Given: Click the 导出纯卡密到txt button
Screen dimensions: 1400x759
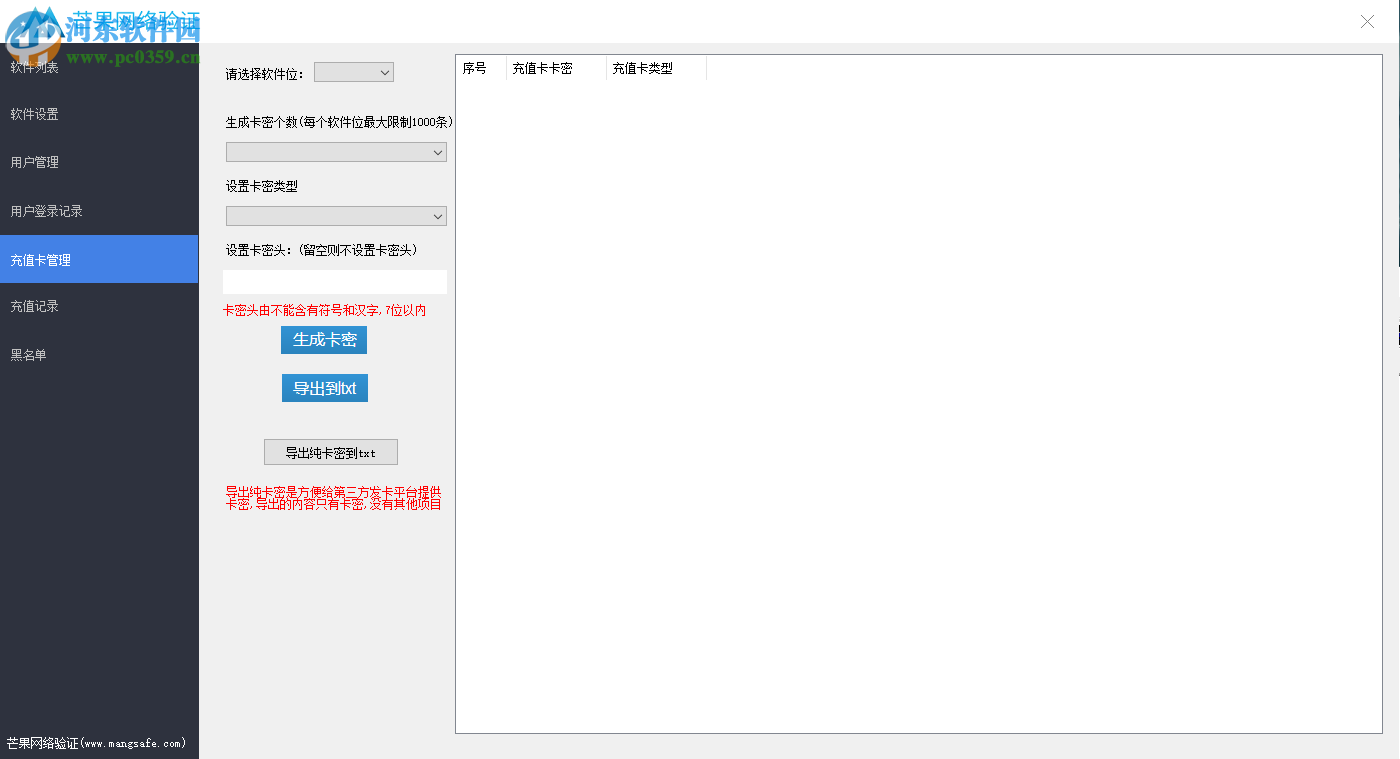Looking at the screenshot, I should (330, 451).
